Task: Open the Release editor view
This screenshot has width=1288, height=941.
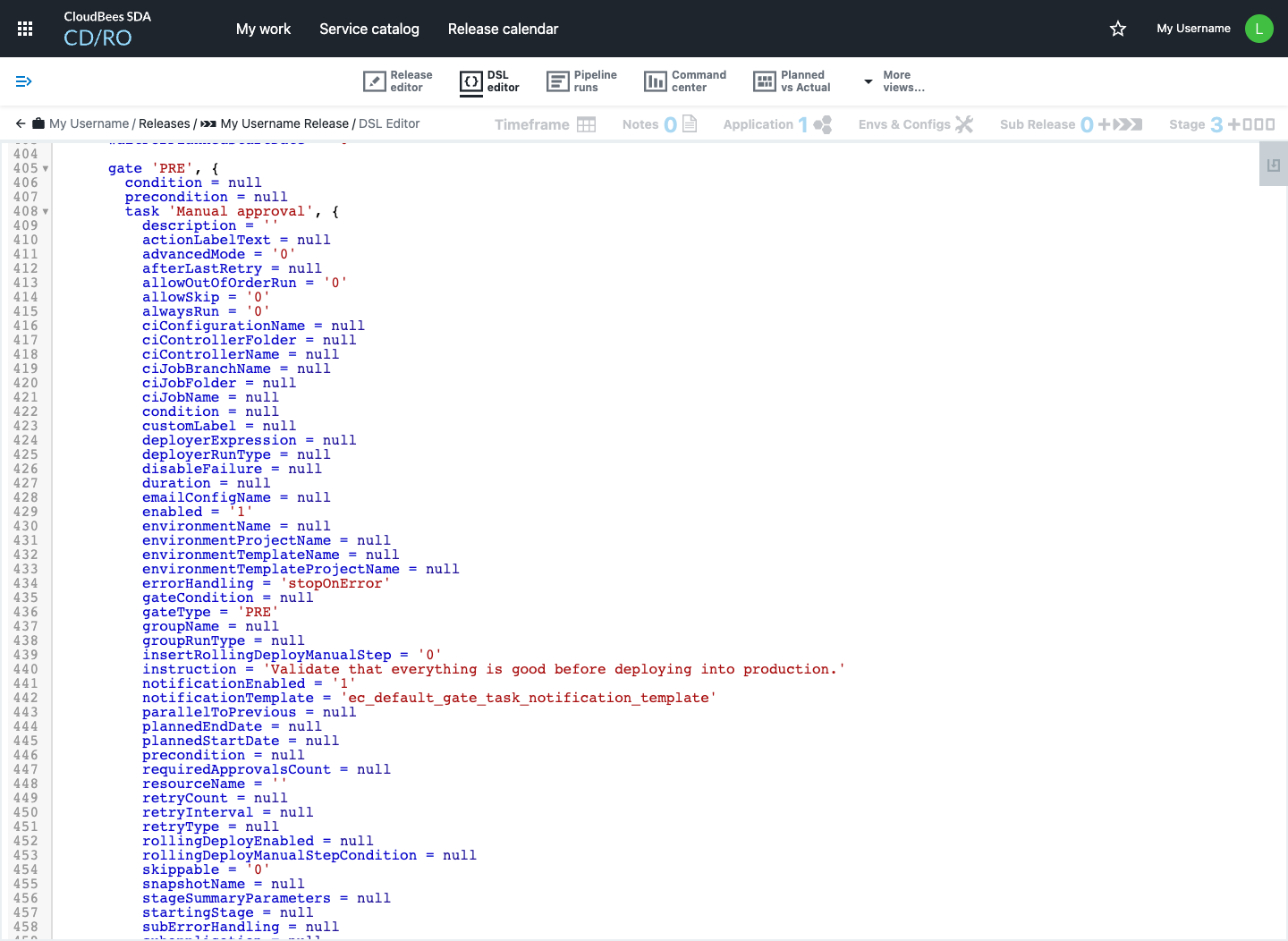Action: point(398,81)
